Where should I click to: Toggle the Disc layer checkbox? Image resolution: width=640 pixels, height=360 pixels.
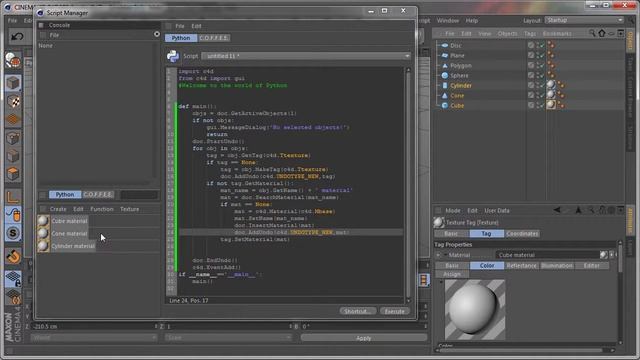pos(531,45)
